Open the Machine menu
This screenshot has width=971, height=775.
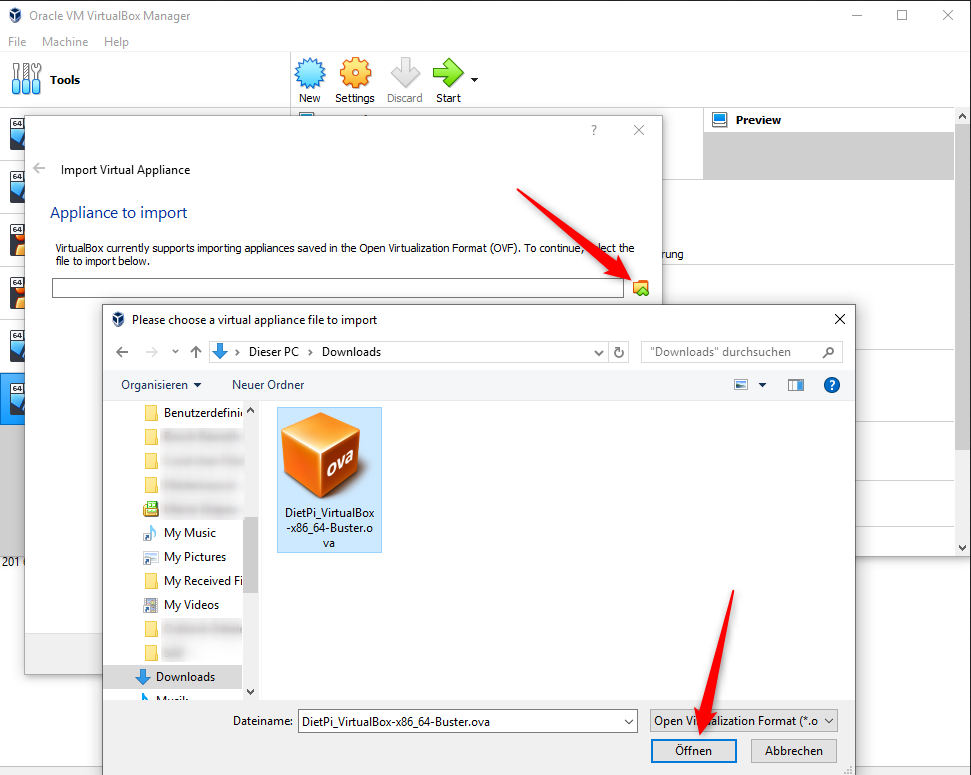tap(65, 42)
